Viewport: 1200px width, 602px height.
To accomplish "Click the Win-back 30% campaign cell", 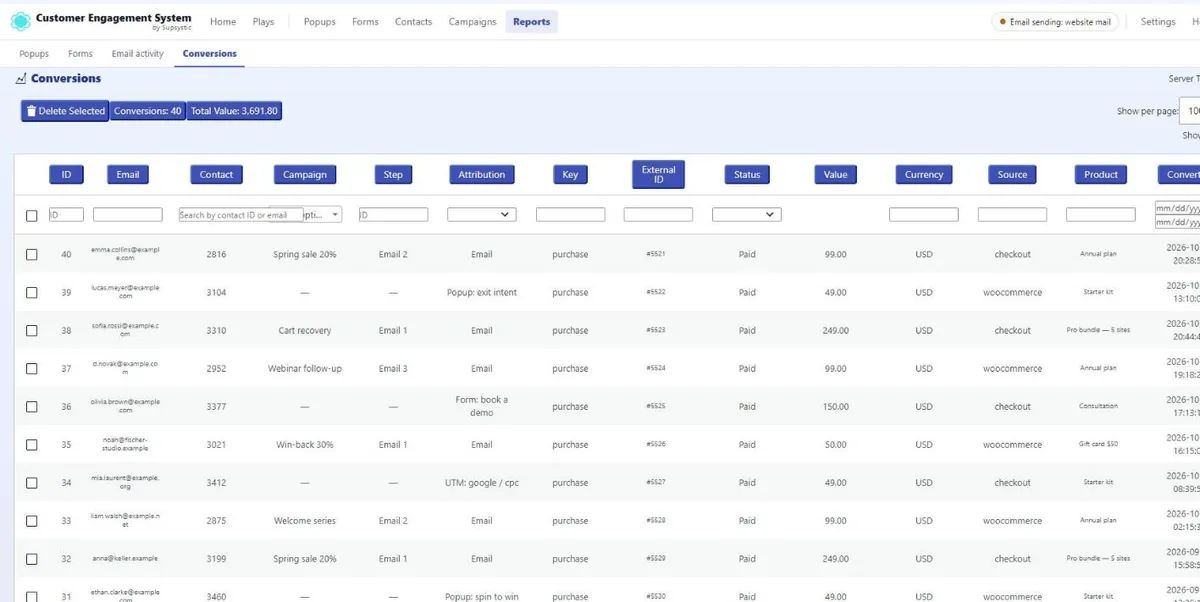I will click(x=304, y=444).
